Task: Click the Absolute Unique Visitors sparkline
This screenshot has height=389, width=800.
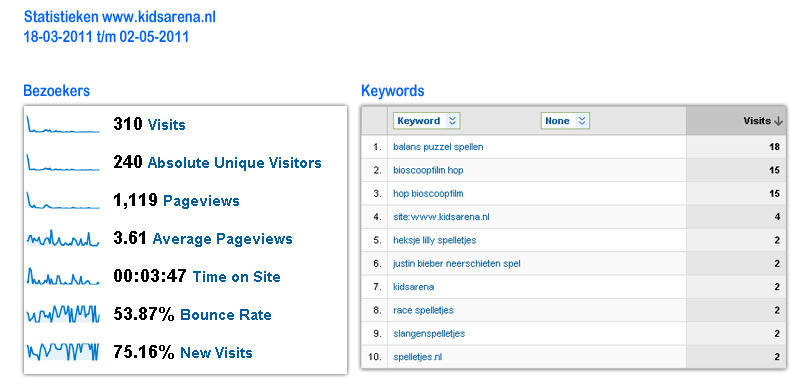Action: tap(63, 162)
